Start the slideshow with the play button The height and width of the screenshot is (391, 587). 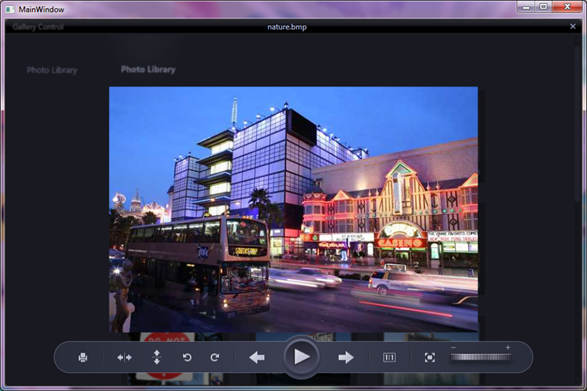[301, 357]
